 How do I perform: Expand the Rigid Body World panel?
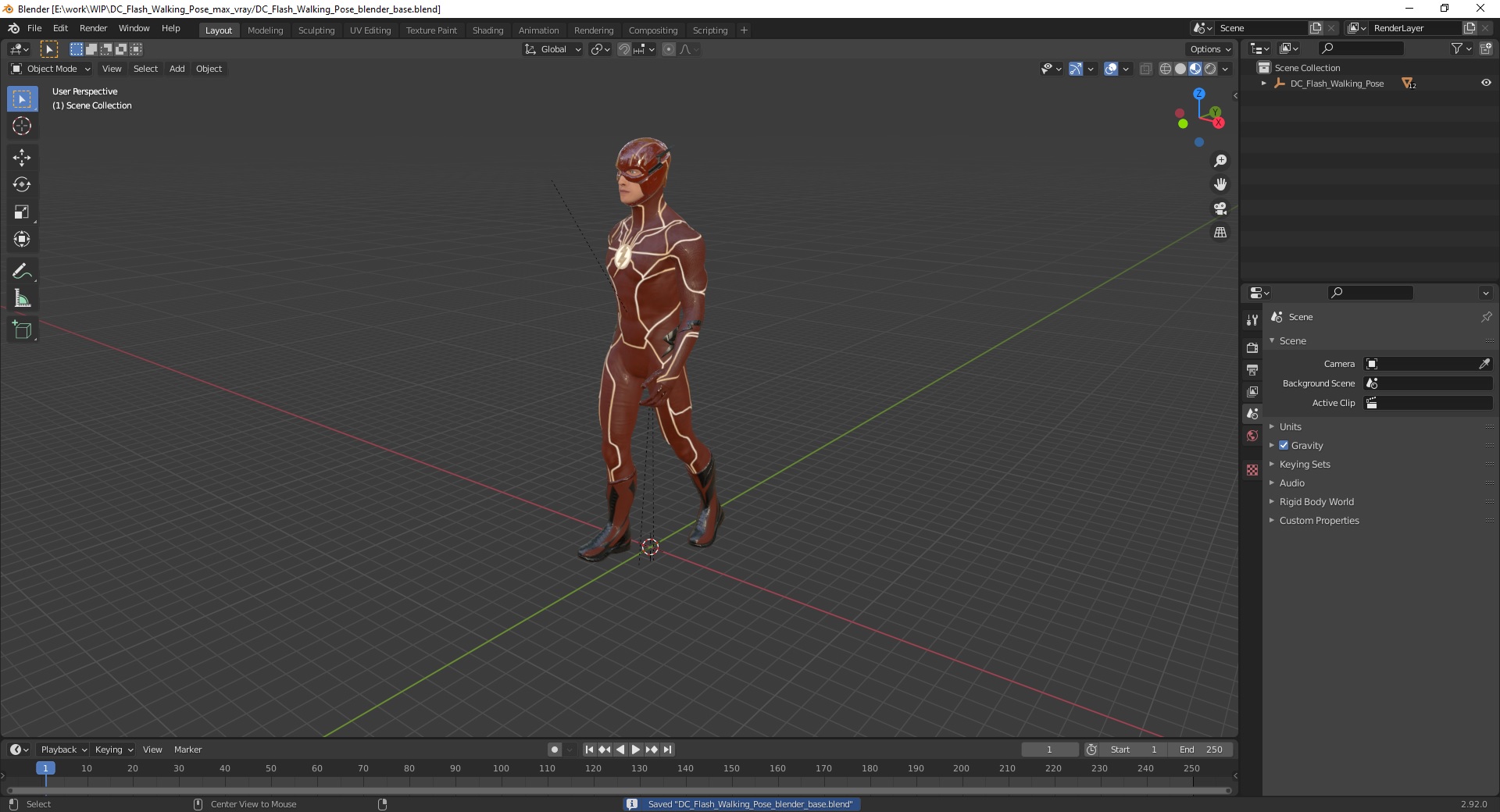click(x=1316, y=502)
